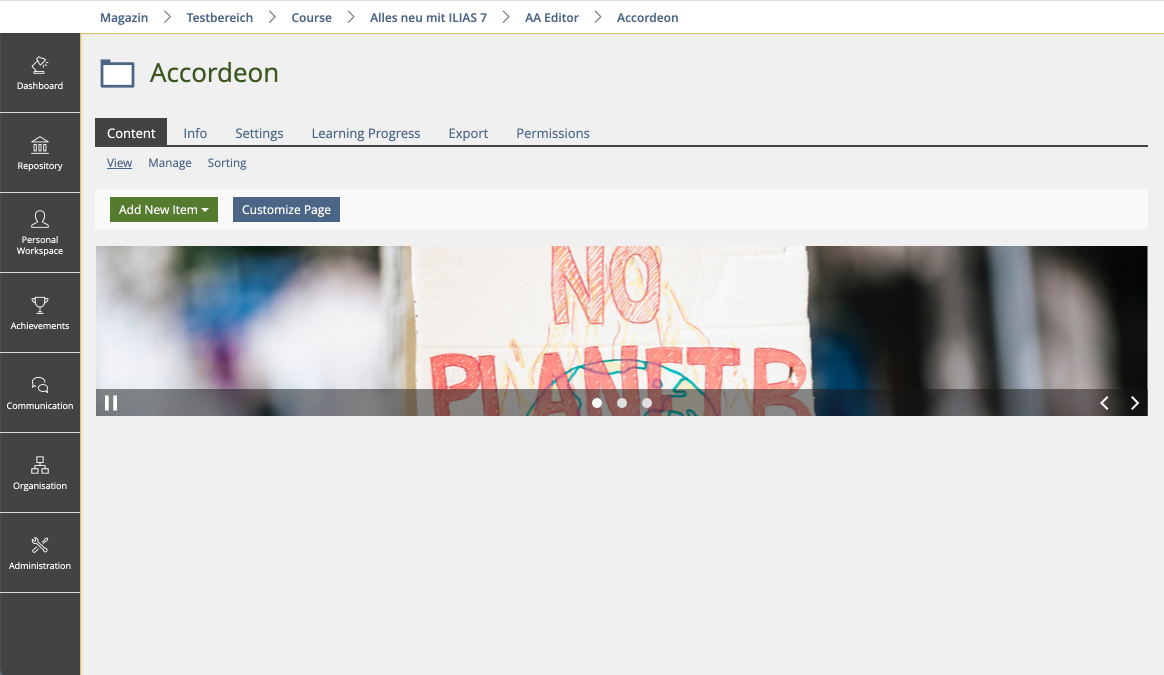
Task: Switch to the Content tab
Action: 131,133
